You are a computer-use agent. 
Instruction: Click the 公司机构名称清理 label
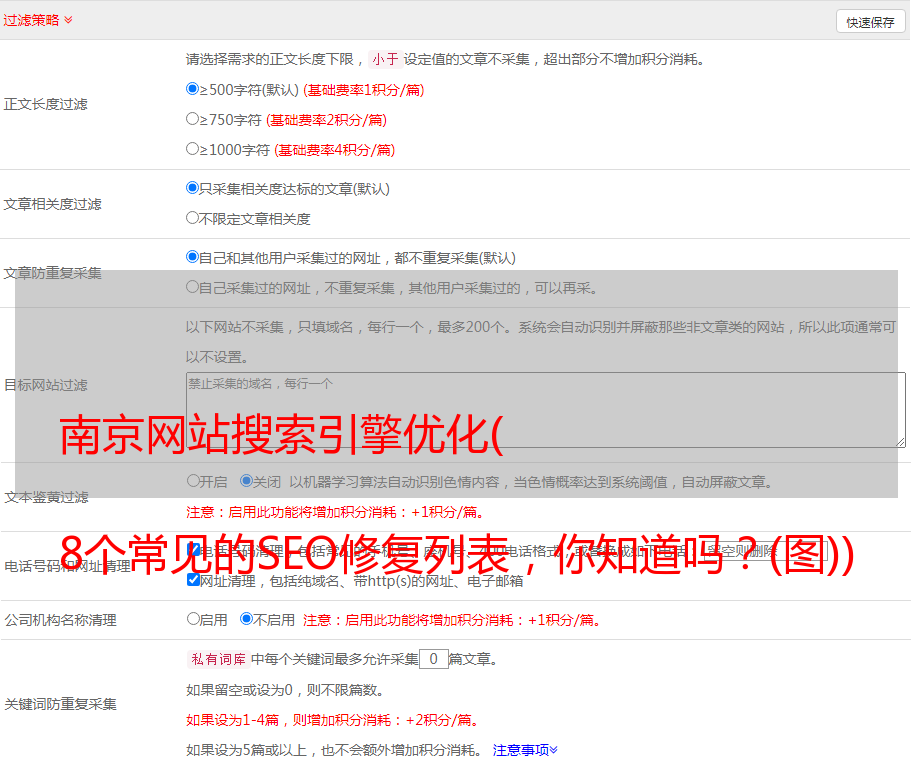(x=60, y=620)
